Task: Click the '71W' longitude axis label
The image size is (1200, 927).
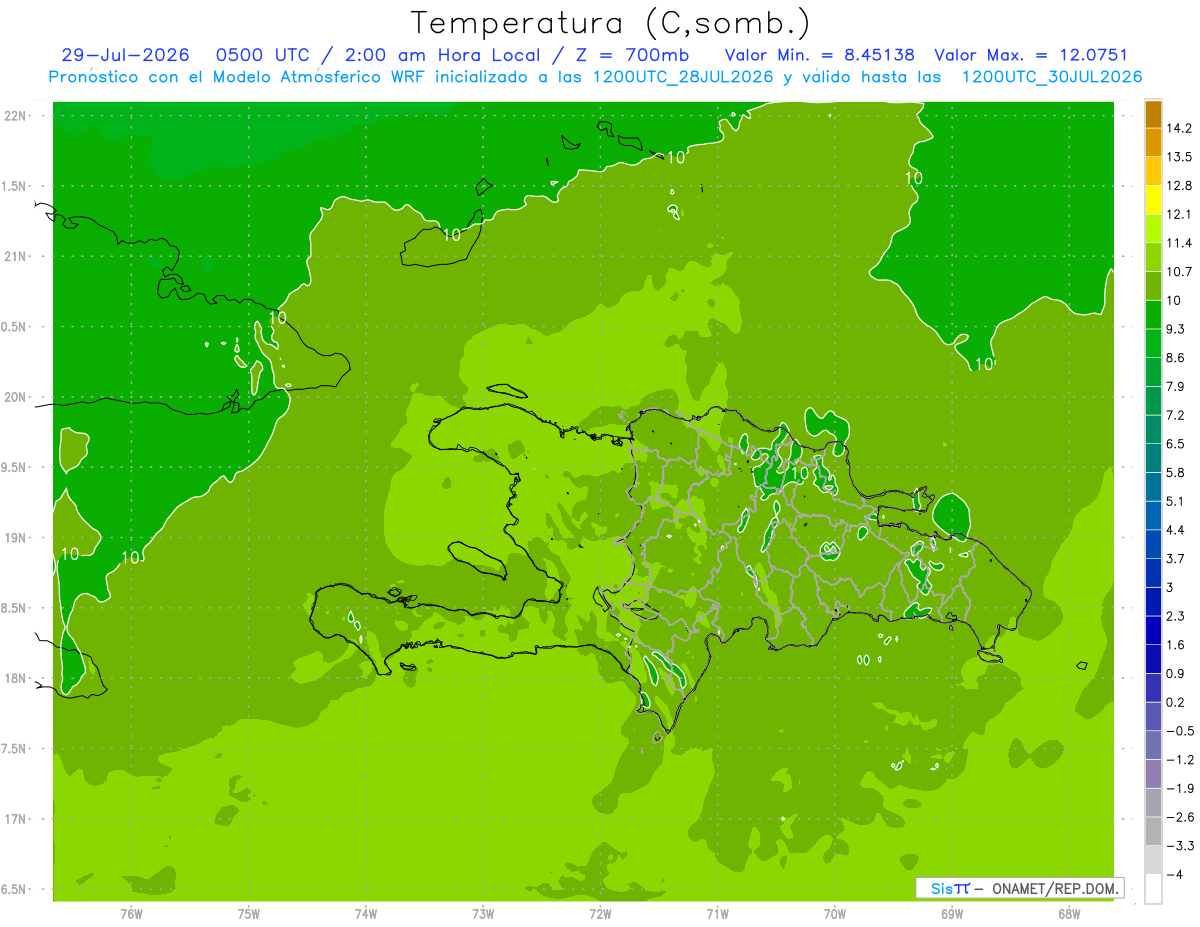Action: click(717, 914)
